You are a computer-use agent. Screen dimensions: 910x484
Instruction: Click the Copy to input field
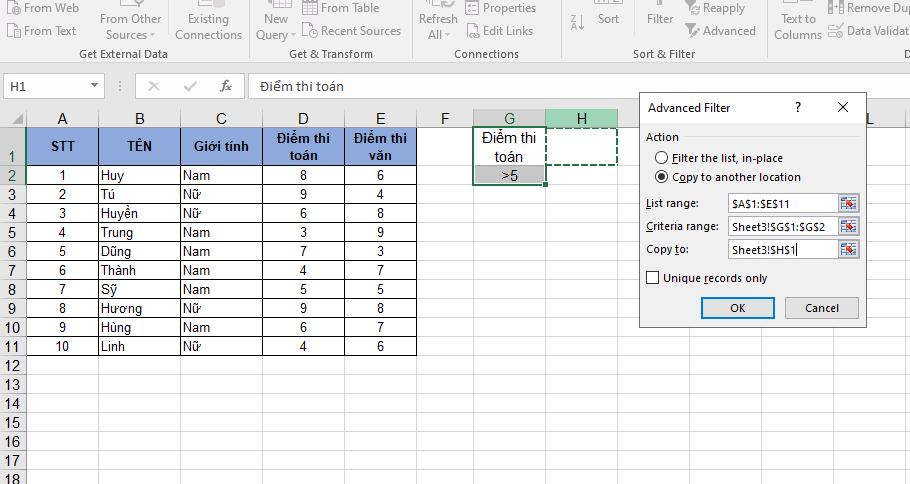(782, 250)
